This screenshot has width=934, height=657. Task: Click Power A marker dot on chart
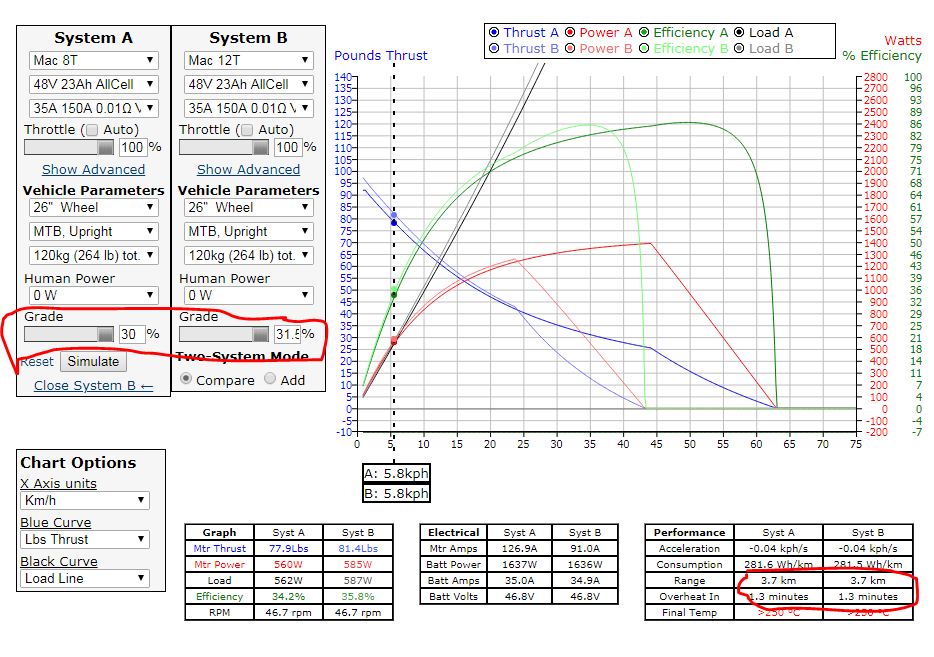click(x=394, y=342)
